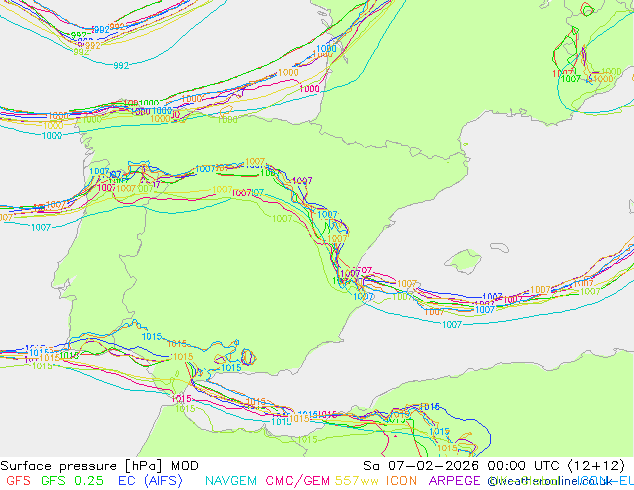Screen dimensions: 634x490
Task: Click the red GFS legend label
Action: [18, 481]
